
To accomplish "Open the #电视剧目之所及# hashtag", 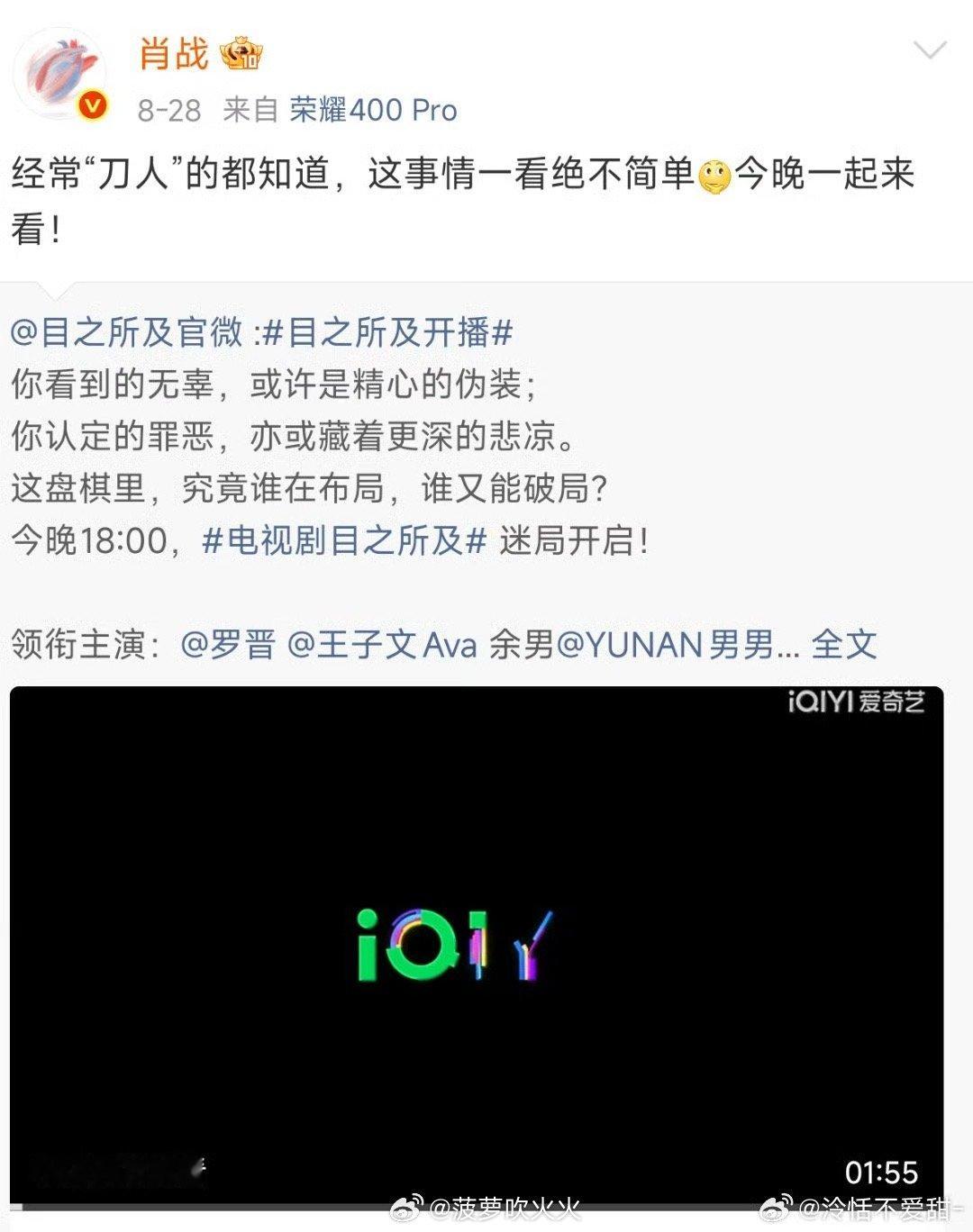I will [345, 540].
